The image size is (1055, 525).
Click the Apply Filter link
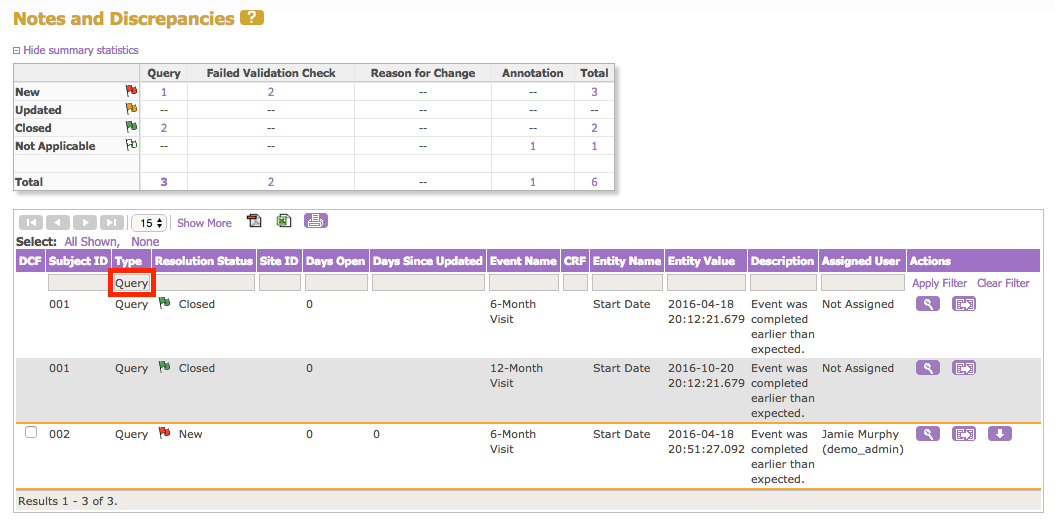click(x=939, y=283)
